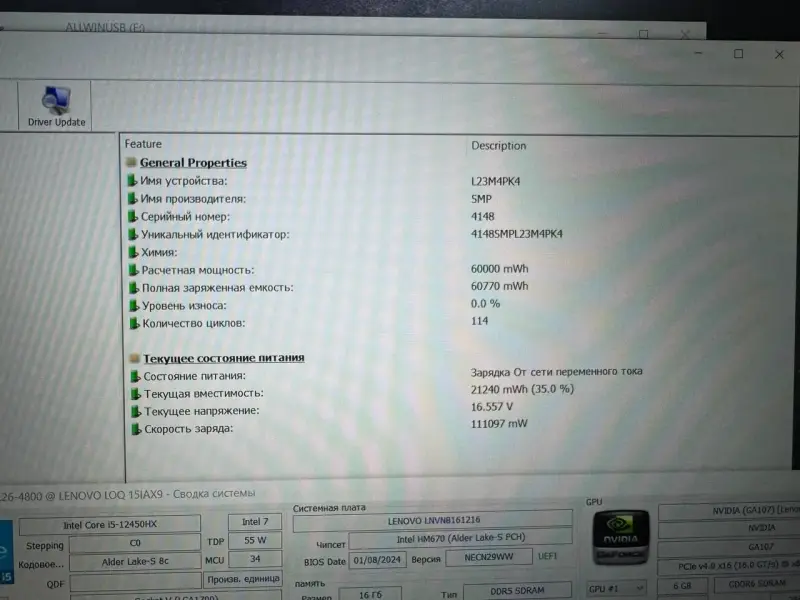Click the battery icon beside Текущее напряжение
This screenshot has width=800, height=600.
136,411
